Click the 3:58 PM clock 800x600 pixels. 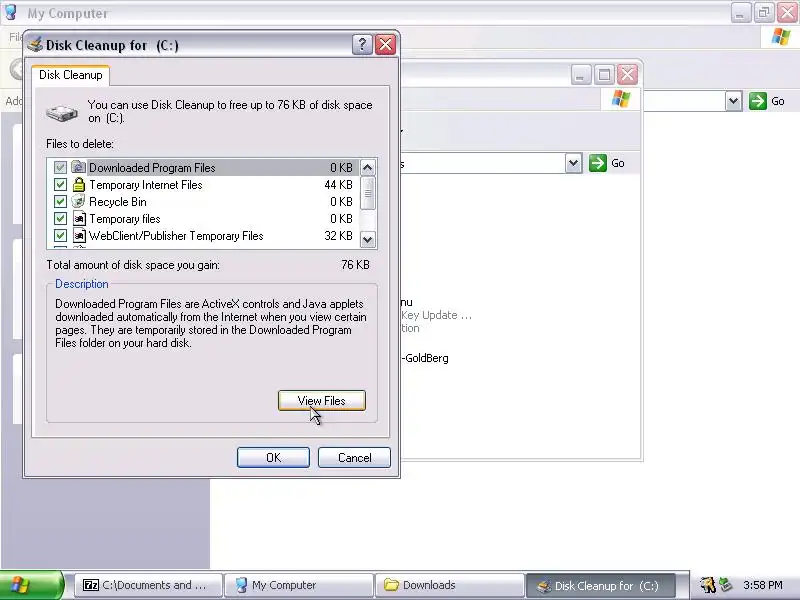coord(763,585)
